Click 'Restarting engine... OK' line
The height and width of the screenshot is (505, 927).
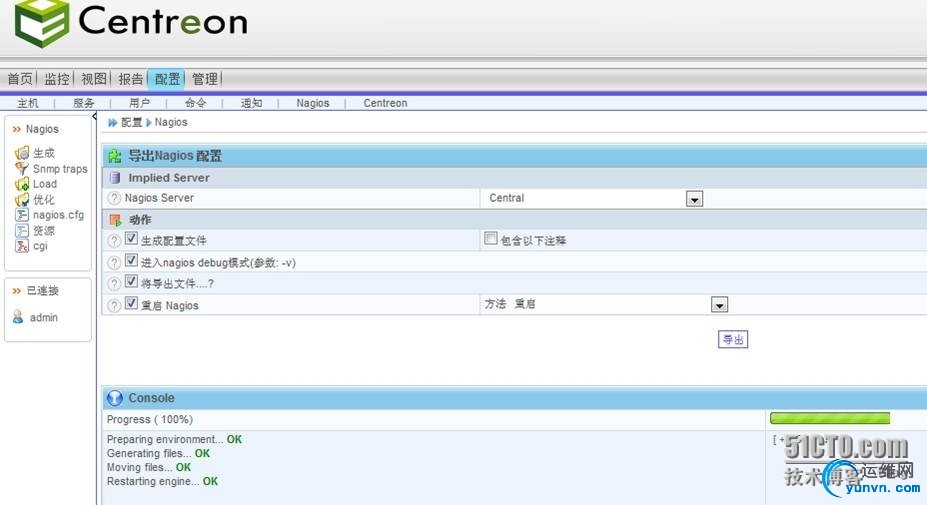(163, 481)
